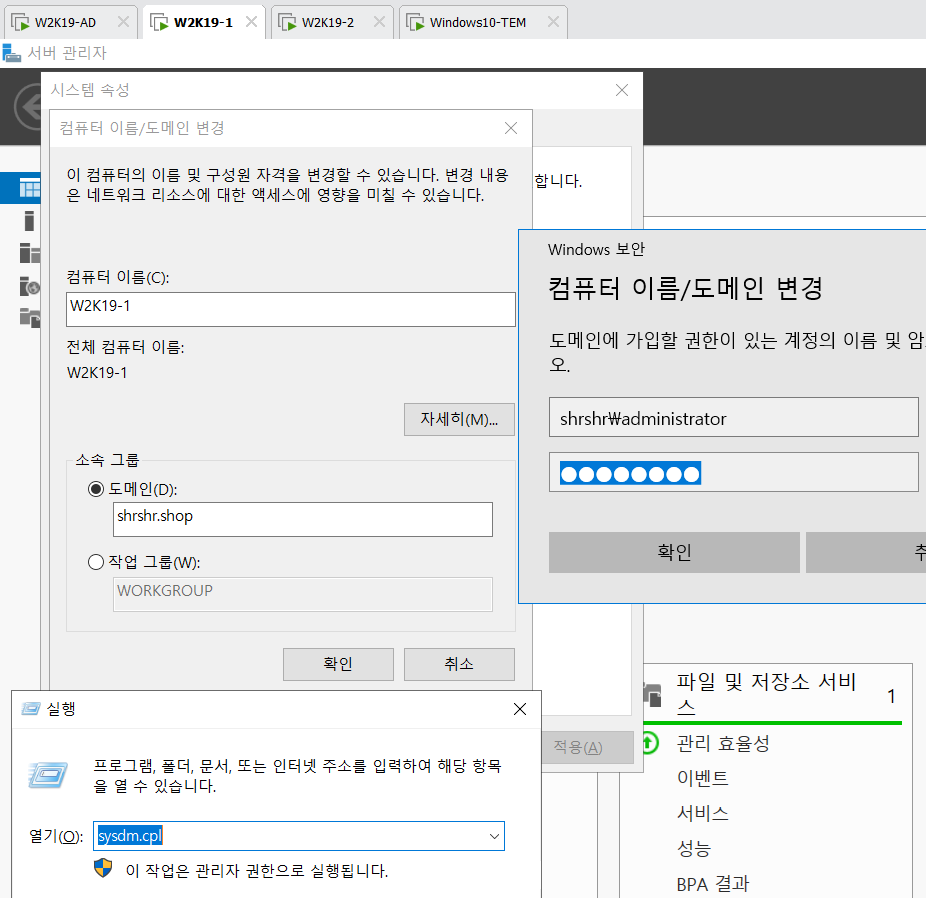The height and width of the screenshot is (898, 926).
Task: Click the 자세히(M)... button
Action: tap(459, 419)
